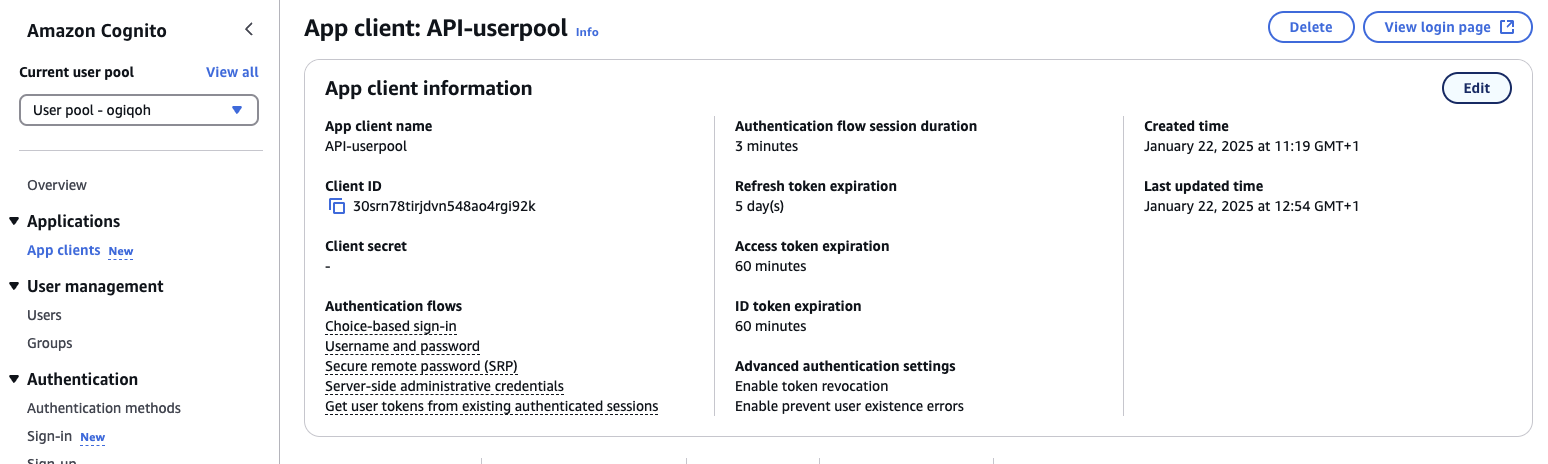The width and height of the screenshot is (1548, 464).
Task: Open App clients in the sidebar
Action: (64, 250)
